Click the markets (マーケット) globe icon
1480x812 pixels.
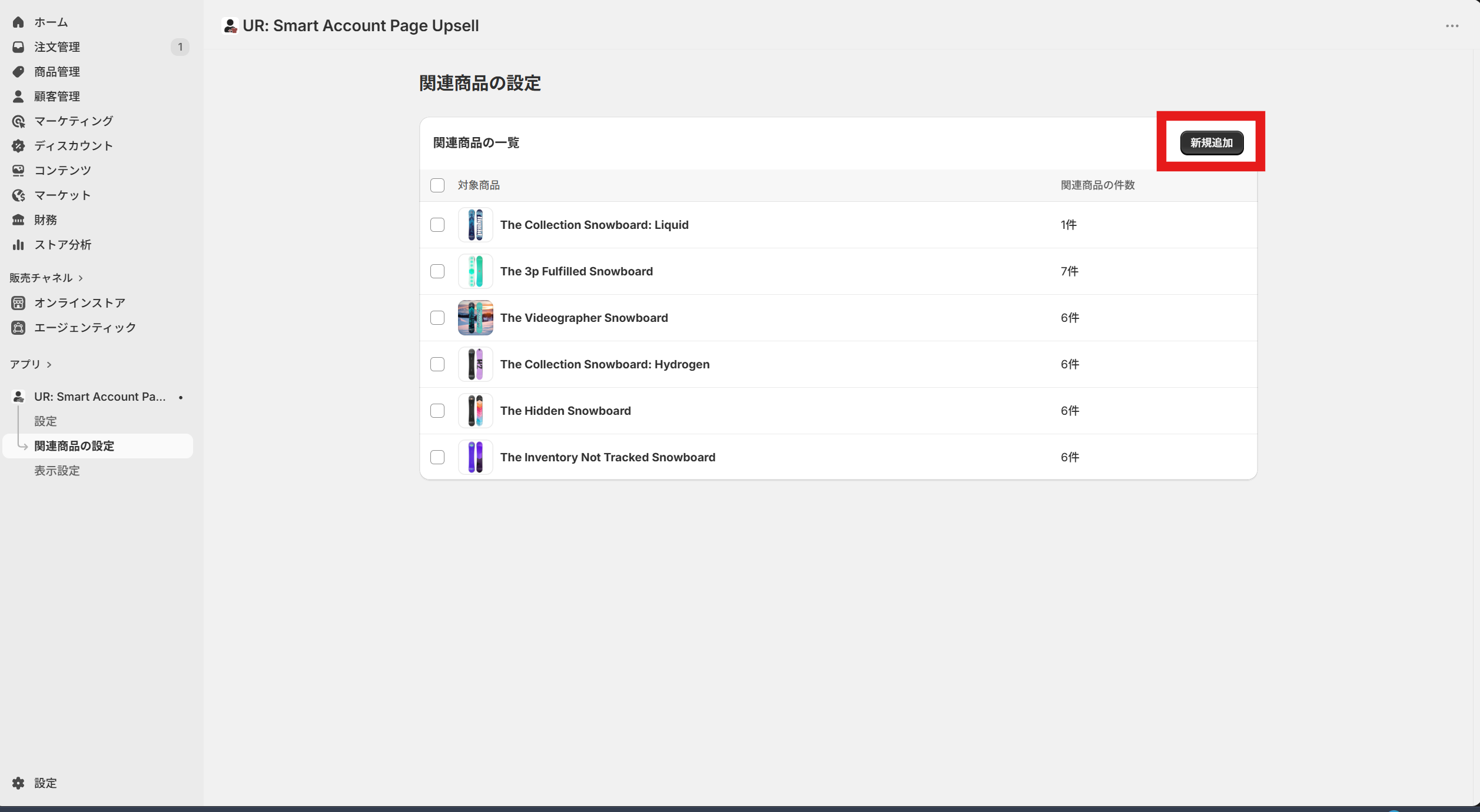(18, 195)
